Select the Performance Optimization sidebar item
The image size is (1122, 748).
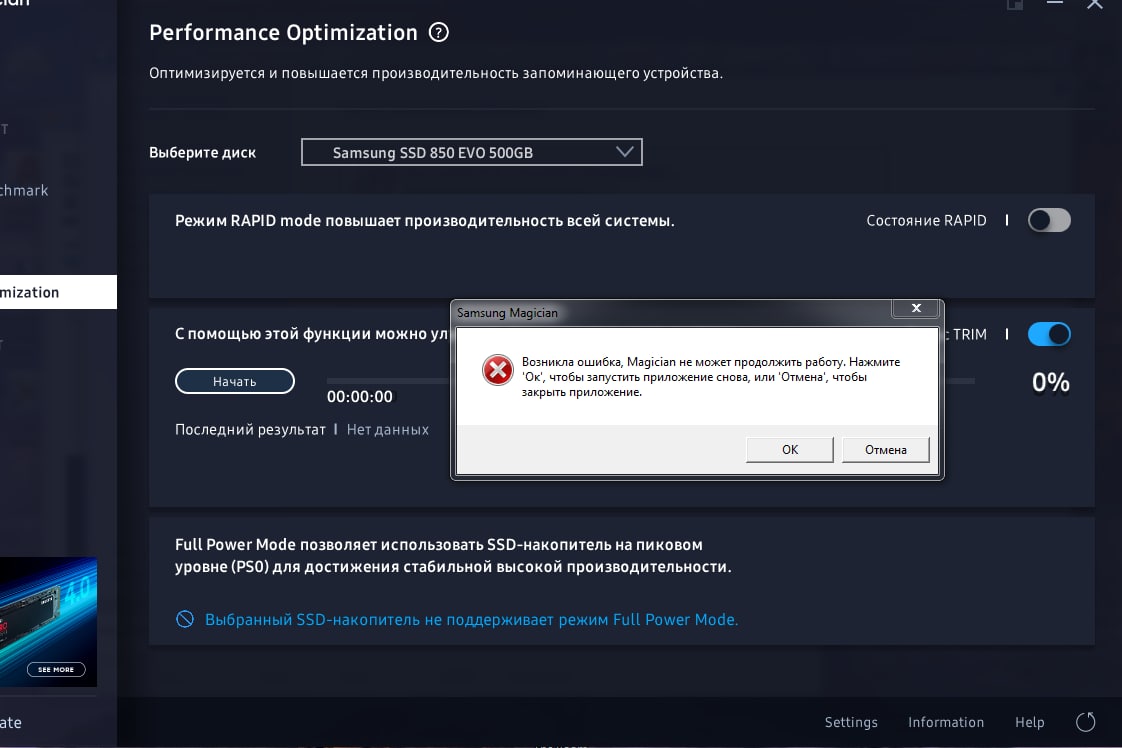[58, 292]
